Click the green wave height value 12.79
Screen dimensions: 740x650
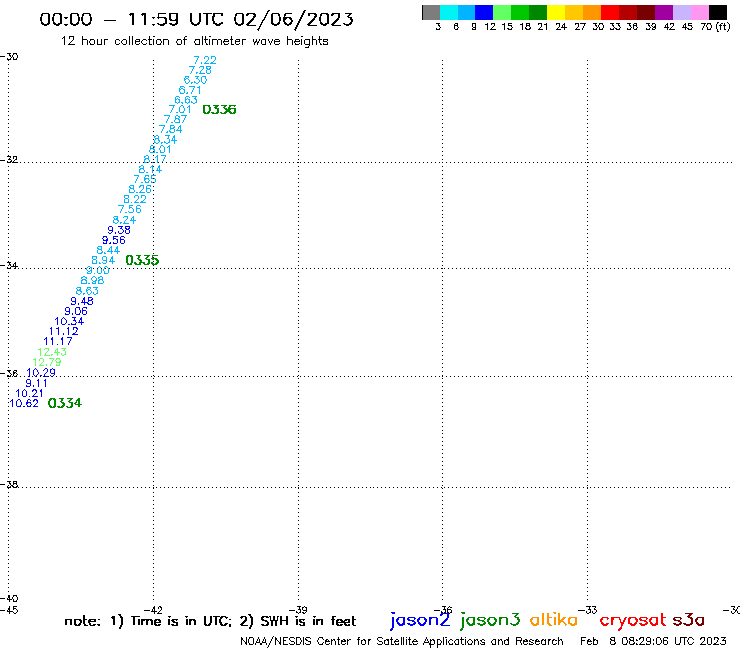(x=47, y=362)
